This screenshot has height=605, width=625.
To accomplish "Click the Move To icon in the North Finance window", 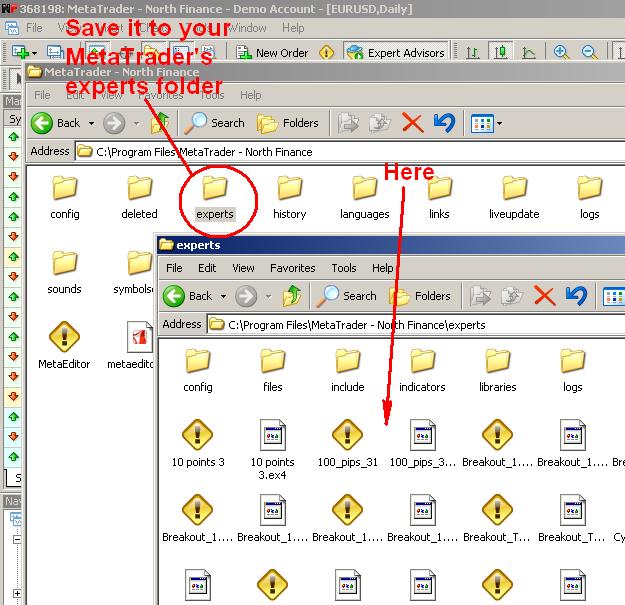I will (x=348, y=123).
